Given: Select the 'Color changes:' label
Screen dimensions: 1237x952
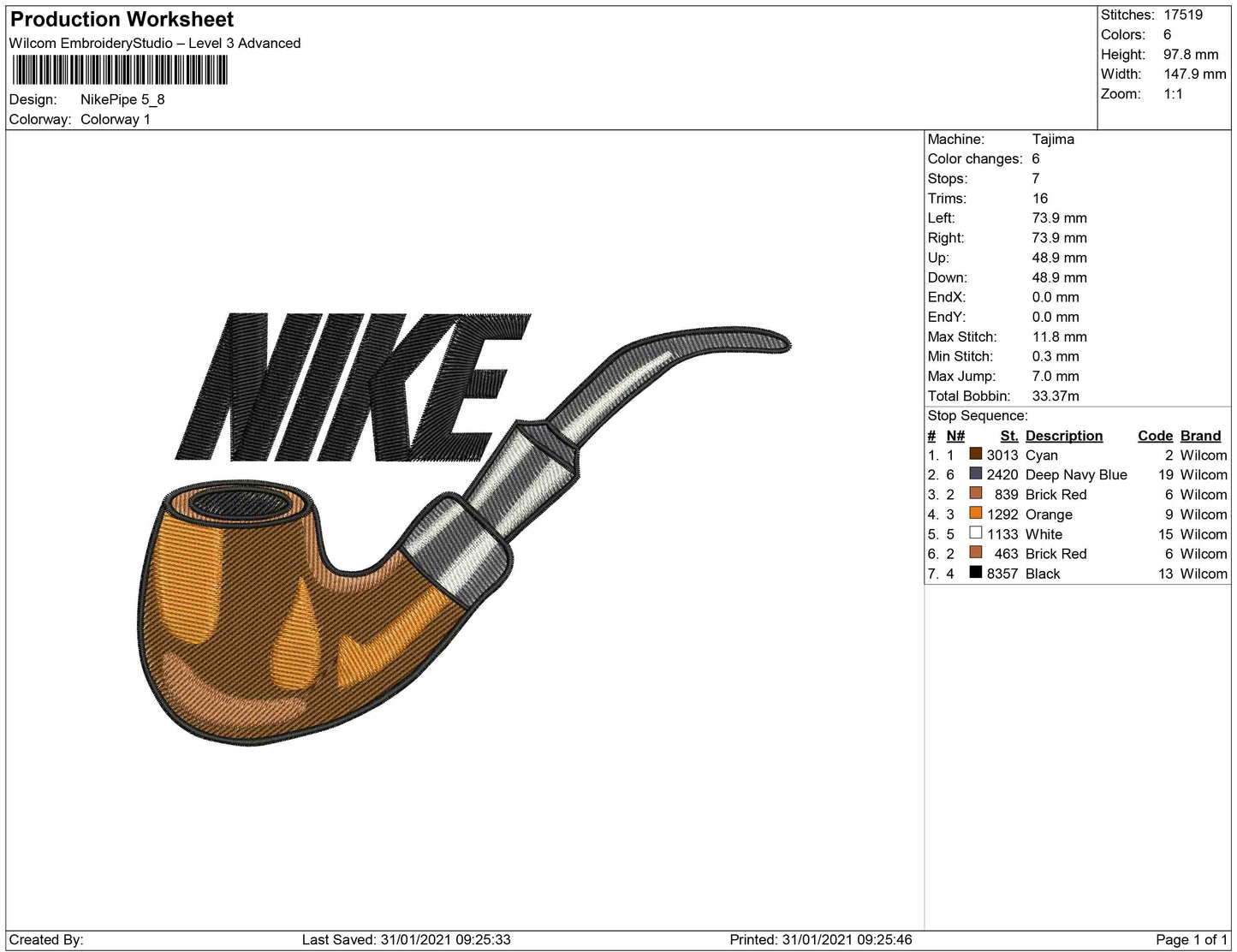Looking at the screenshot, I should tap(975, 158).
